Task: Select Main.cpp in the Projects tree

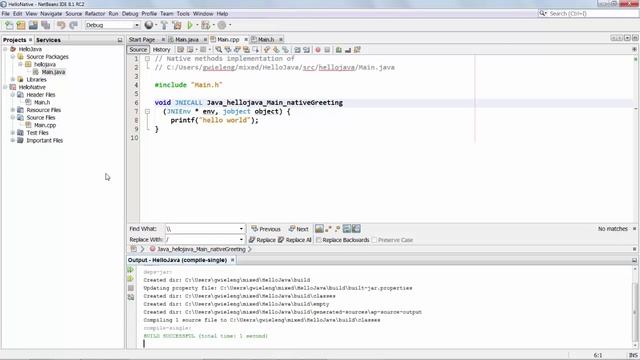Action: click(45, 125)
